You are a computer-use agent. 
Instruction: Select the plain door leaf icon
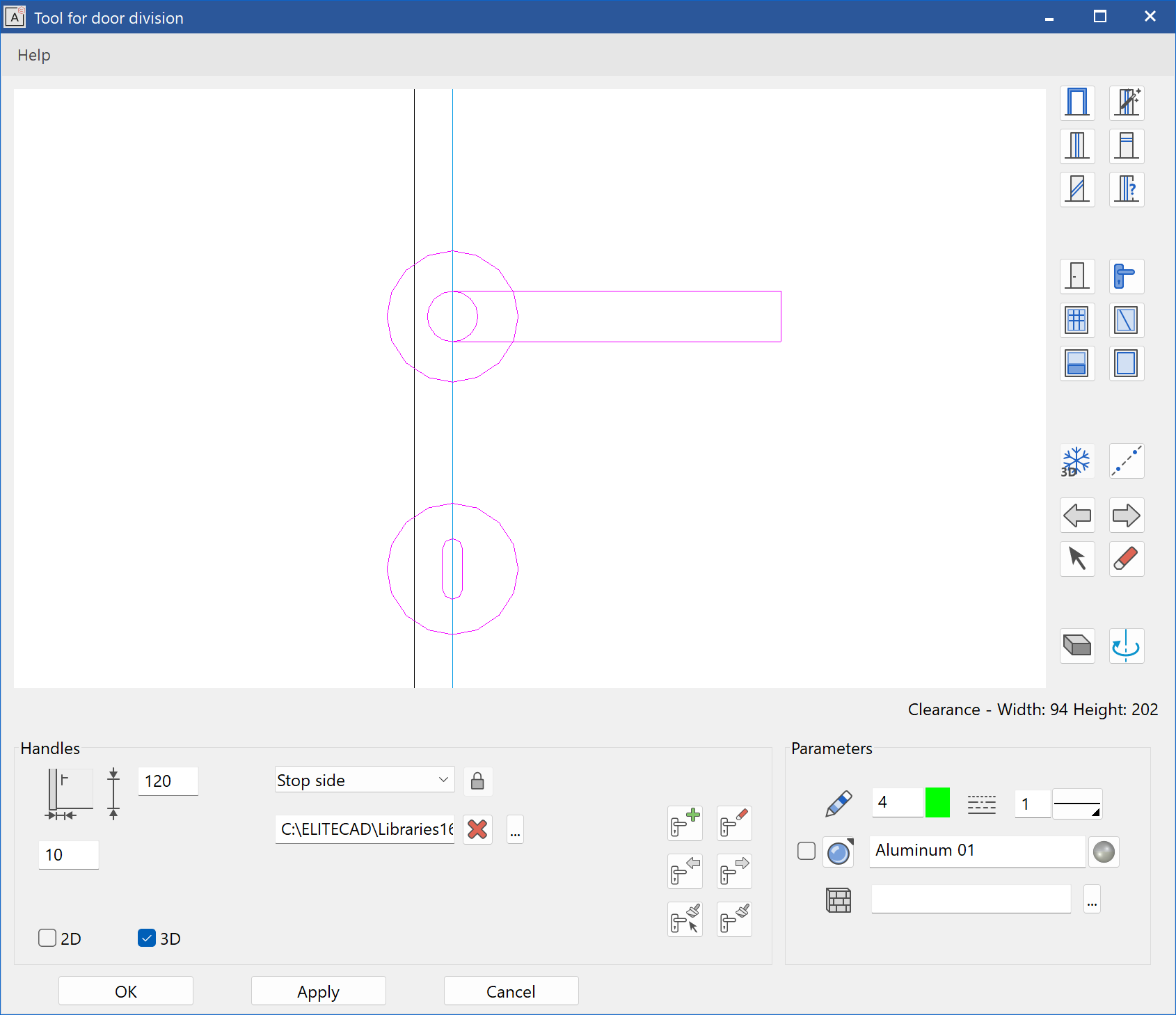[x=1077, y=277]
